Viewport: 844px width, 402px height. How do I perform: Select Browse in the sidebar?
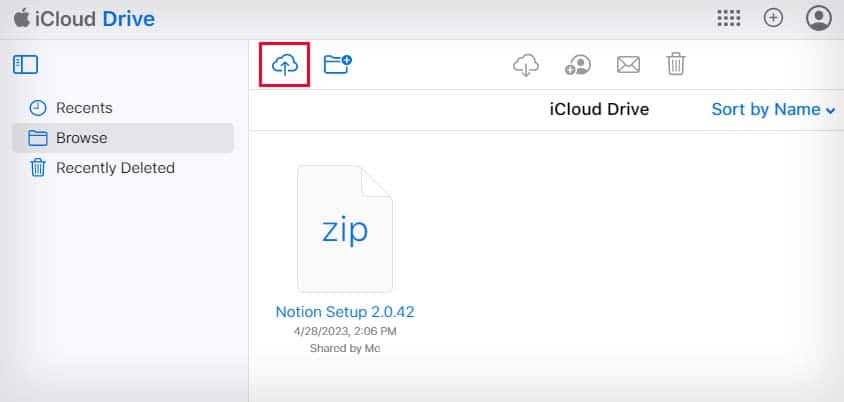pyautogui.click(x=123, y=138)
